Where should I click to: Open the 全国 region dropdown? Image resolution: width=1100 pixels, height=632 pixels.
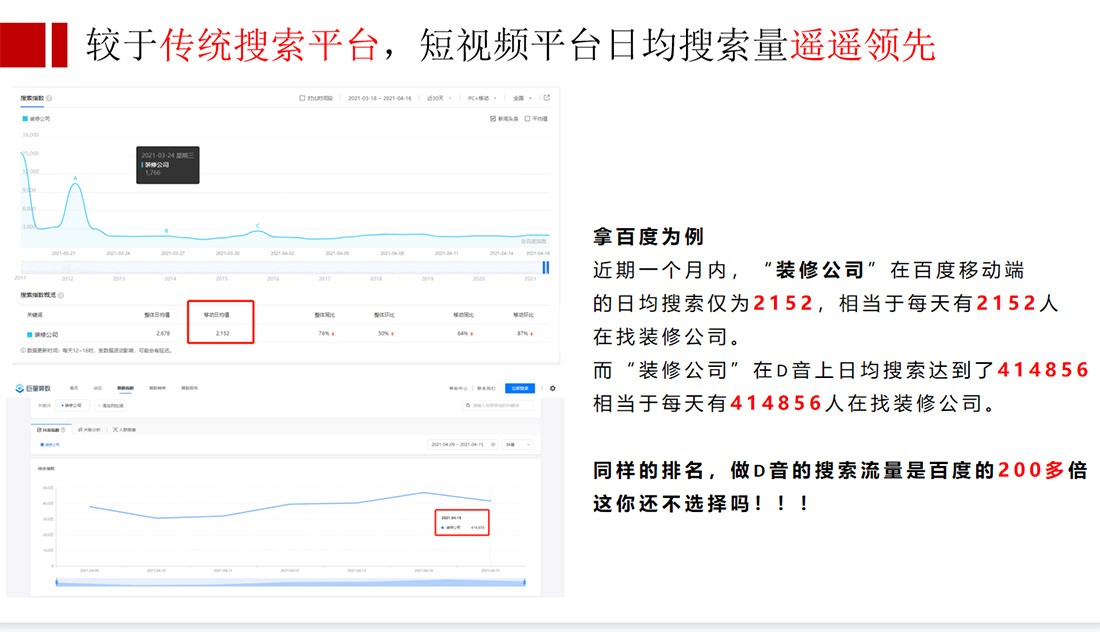coord(522,98)
